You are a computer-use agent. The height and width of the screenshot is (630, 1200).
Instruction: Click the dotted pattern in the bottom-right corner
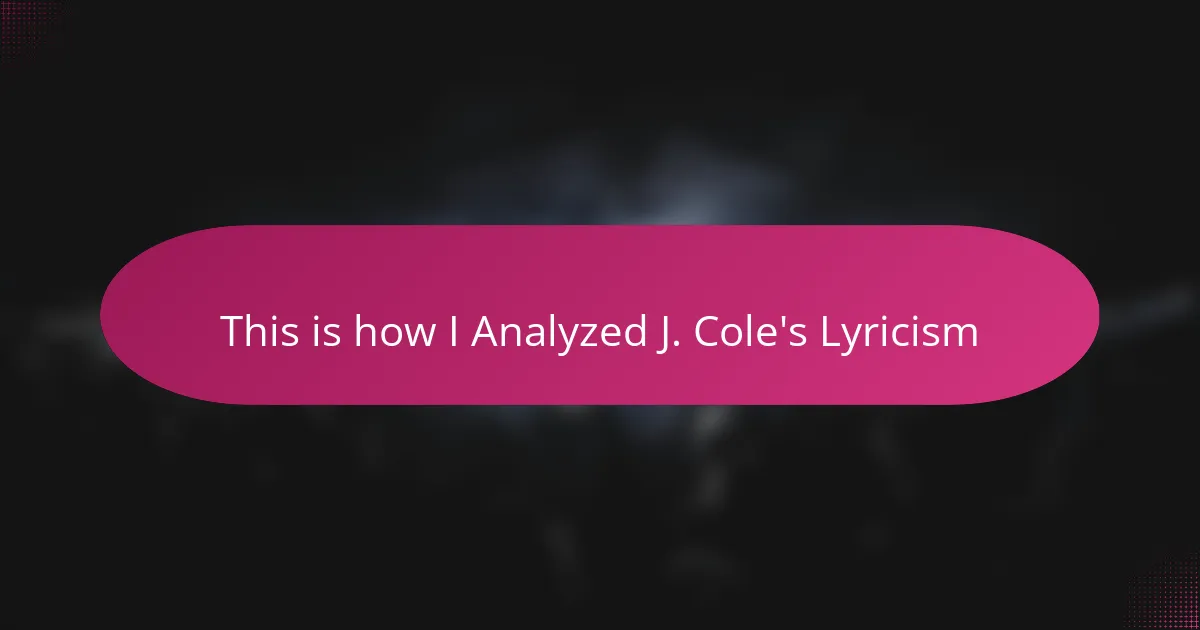click(x=1170, y=600)
